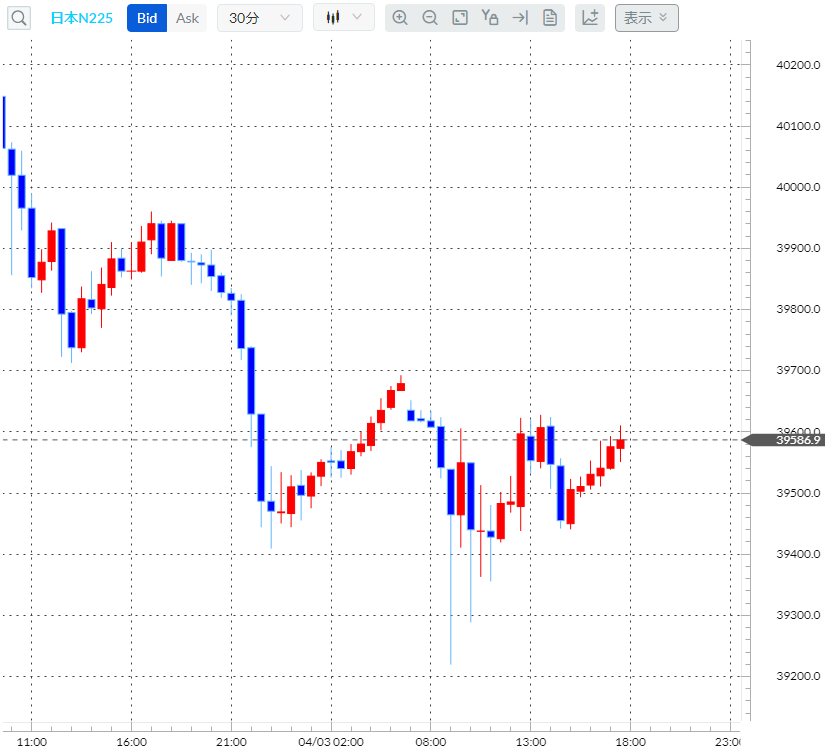827x750 pixels.
Task: Select the 18:00 time axis label
Action: (631, 742)
